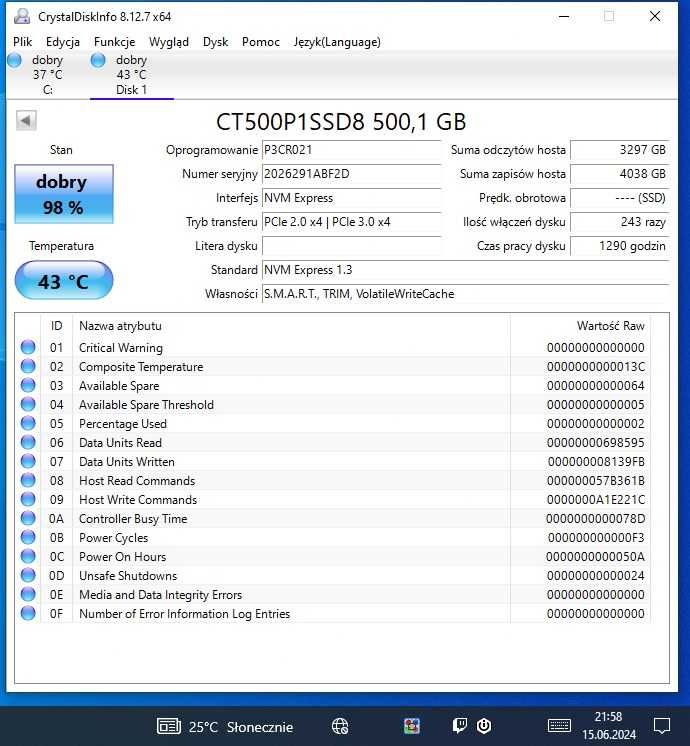This screenshot has width=690, height=746.
Task: Click the status dot of Host Read Commands
Action: coord(28,481)
